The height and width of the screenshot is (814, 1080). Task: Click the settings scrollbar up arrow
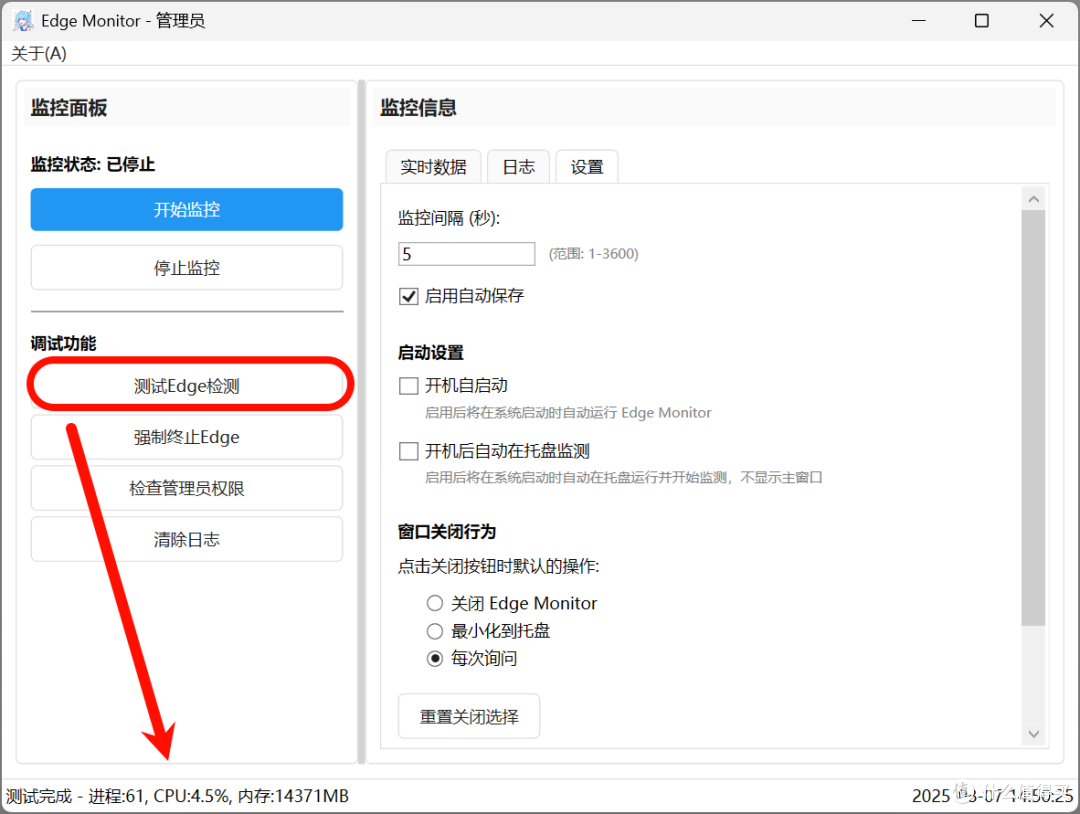pos(1033,199)
